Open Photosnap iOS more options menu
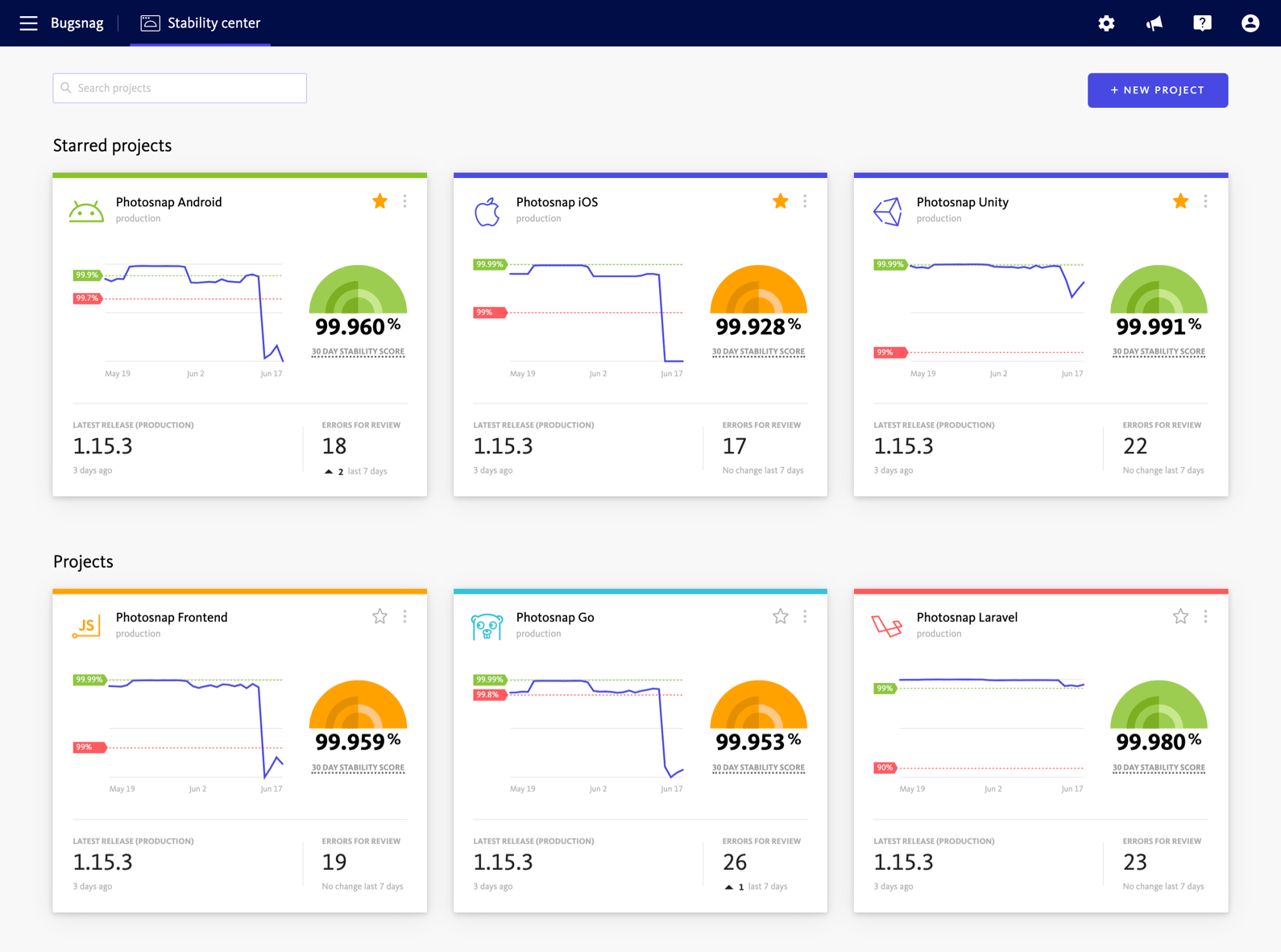1281x952 pixels. (x=805, y=201)
